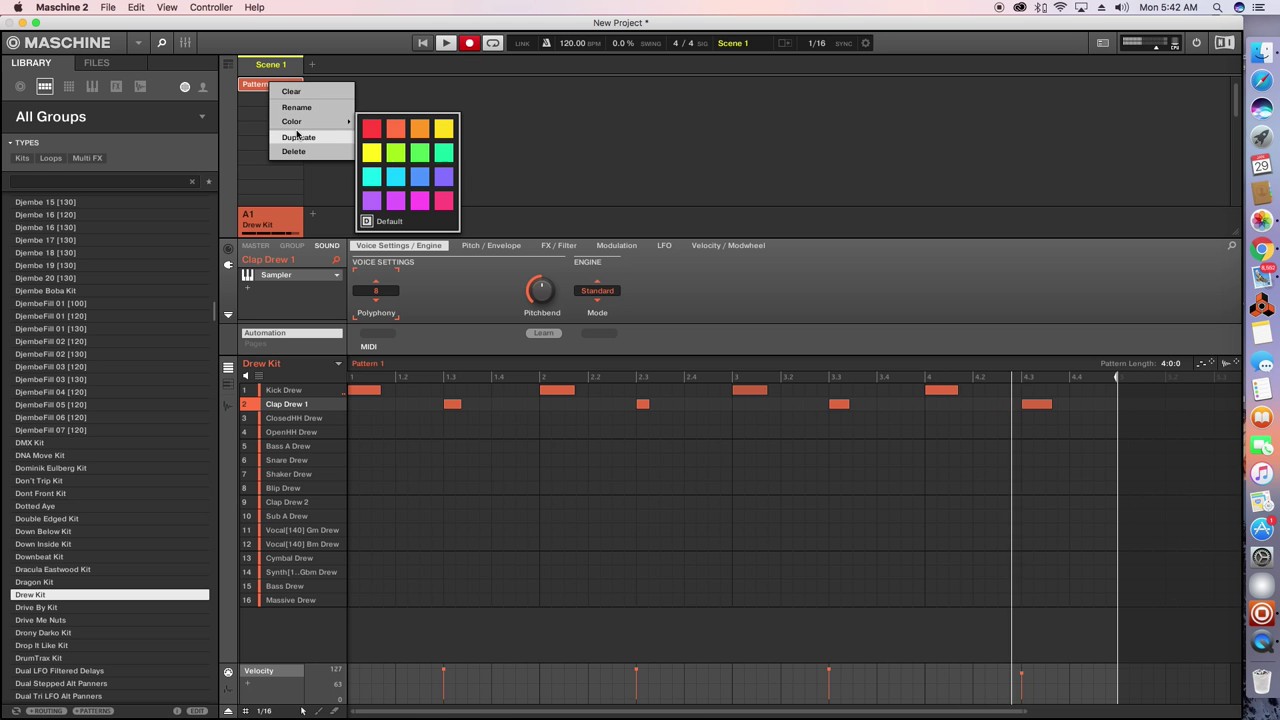
Task: Click the audio engine power icon
Action: point(1196,42)
